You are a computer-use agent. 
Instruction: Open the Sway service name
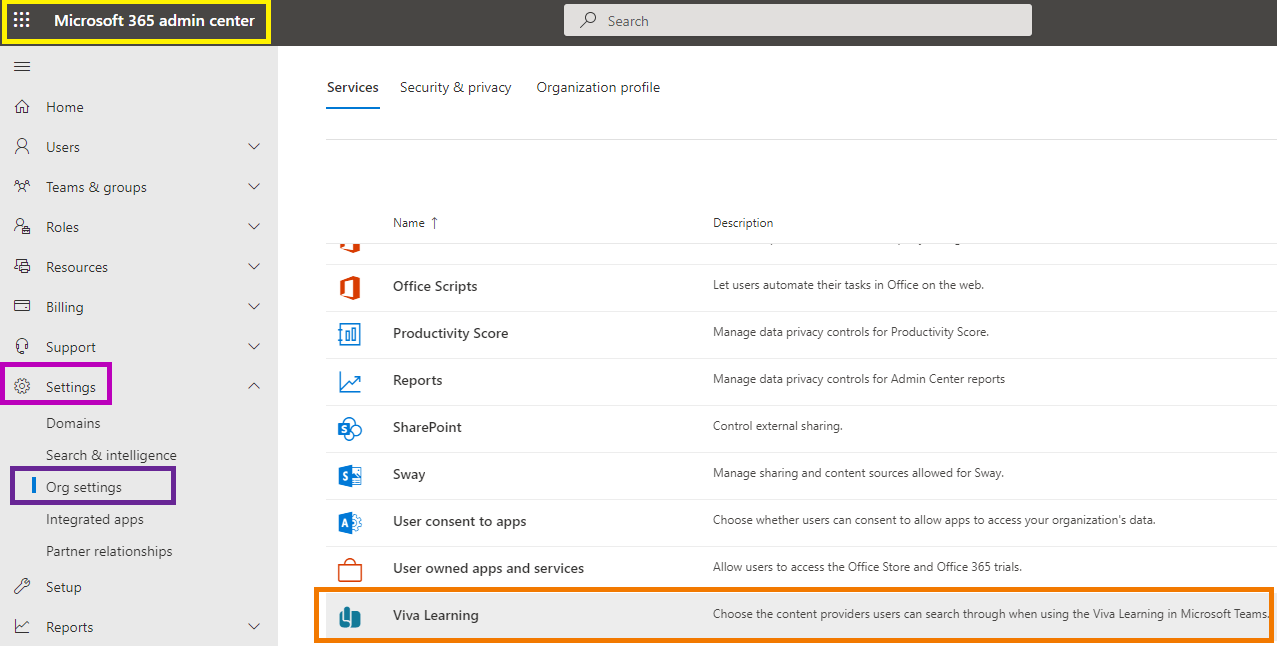409,474
